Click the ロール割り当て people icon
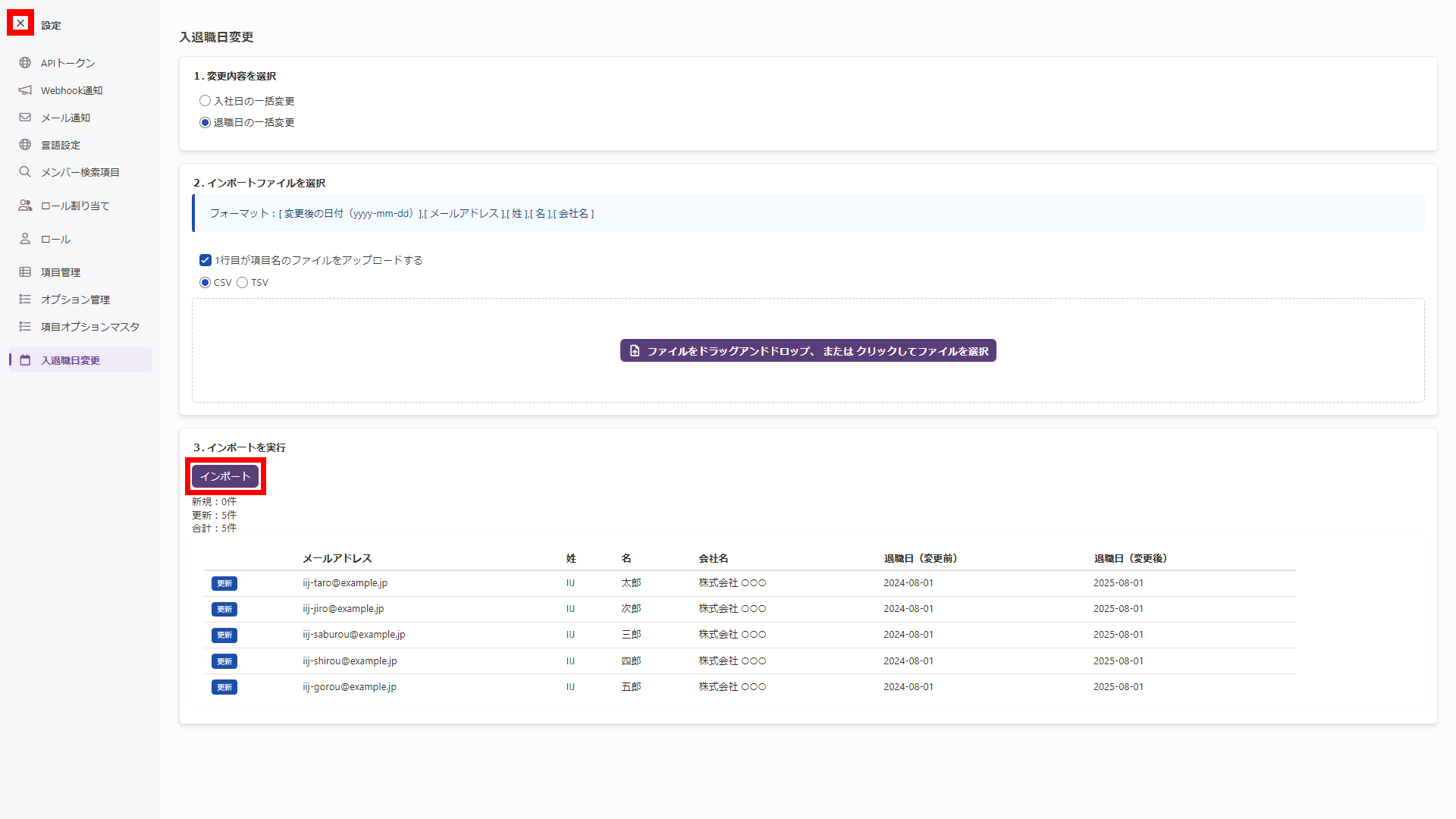 (25, 206)
